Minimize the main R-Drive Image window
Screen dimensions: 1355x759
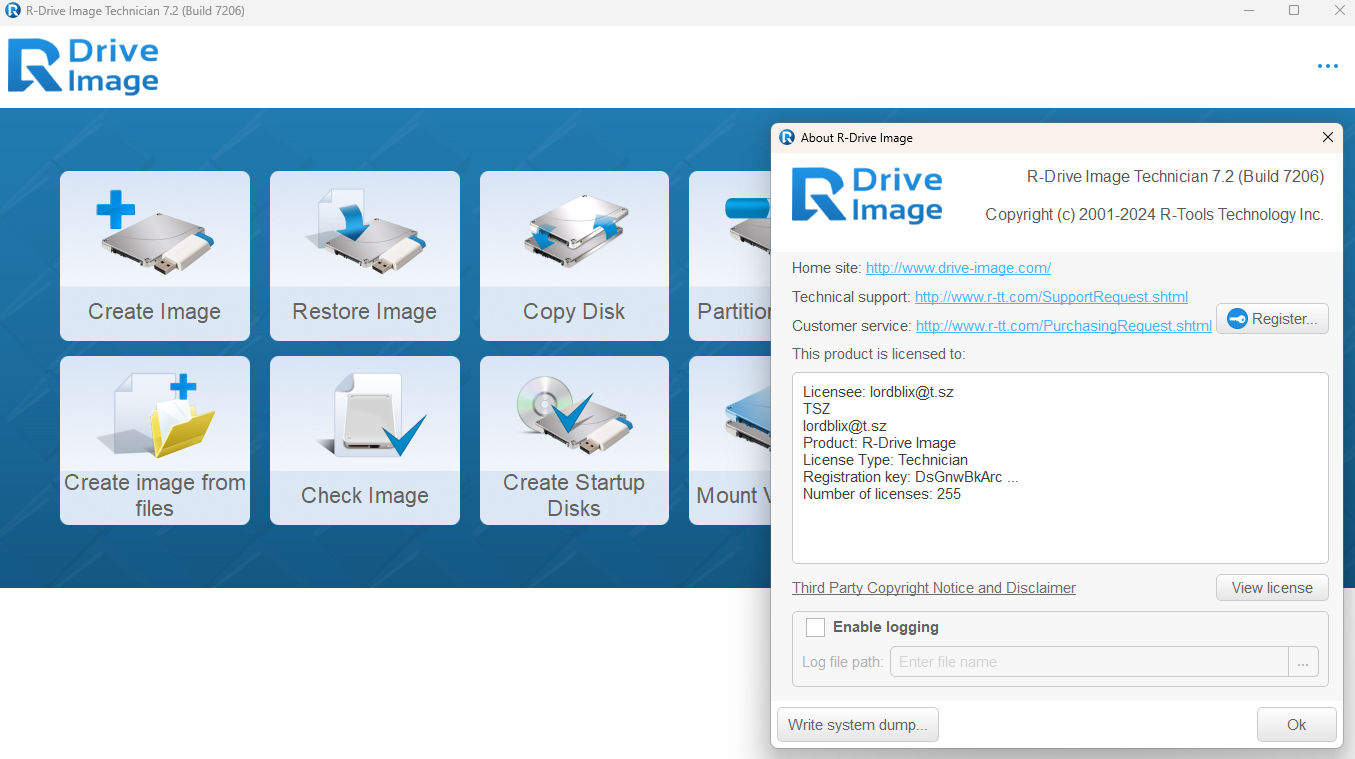click(x=1247, y=11)
